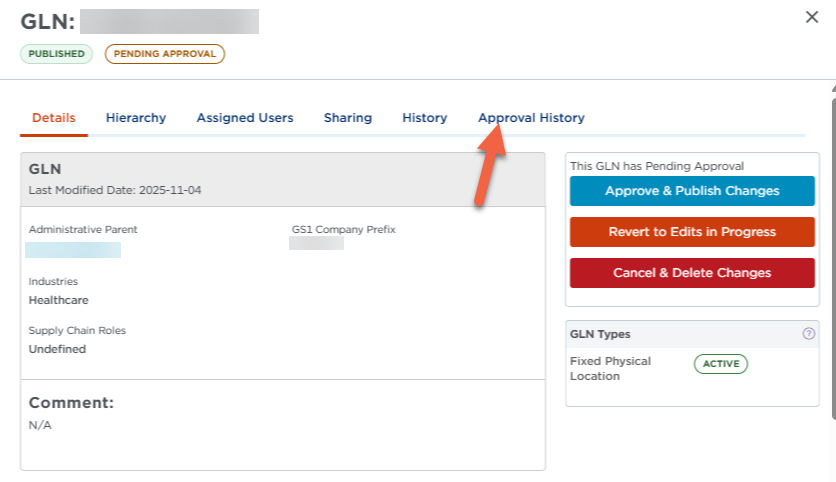Click the Active badge for Fixed Physical Location

[x=720, y=364]
